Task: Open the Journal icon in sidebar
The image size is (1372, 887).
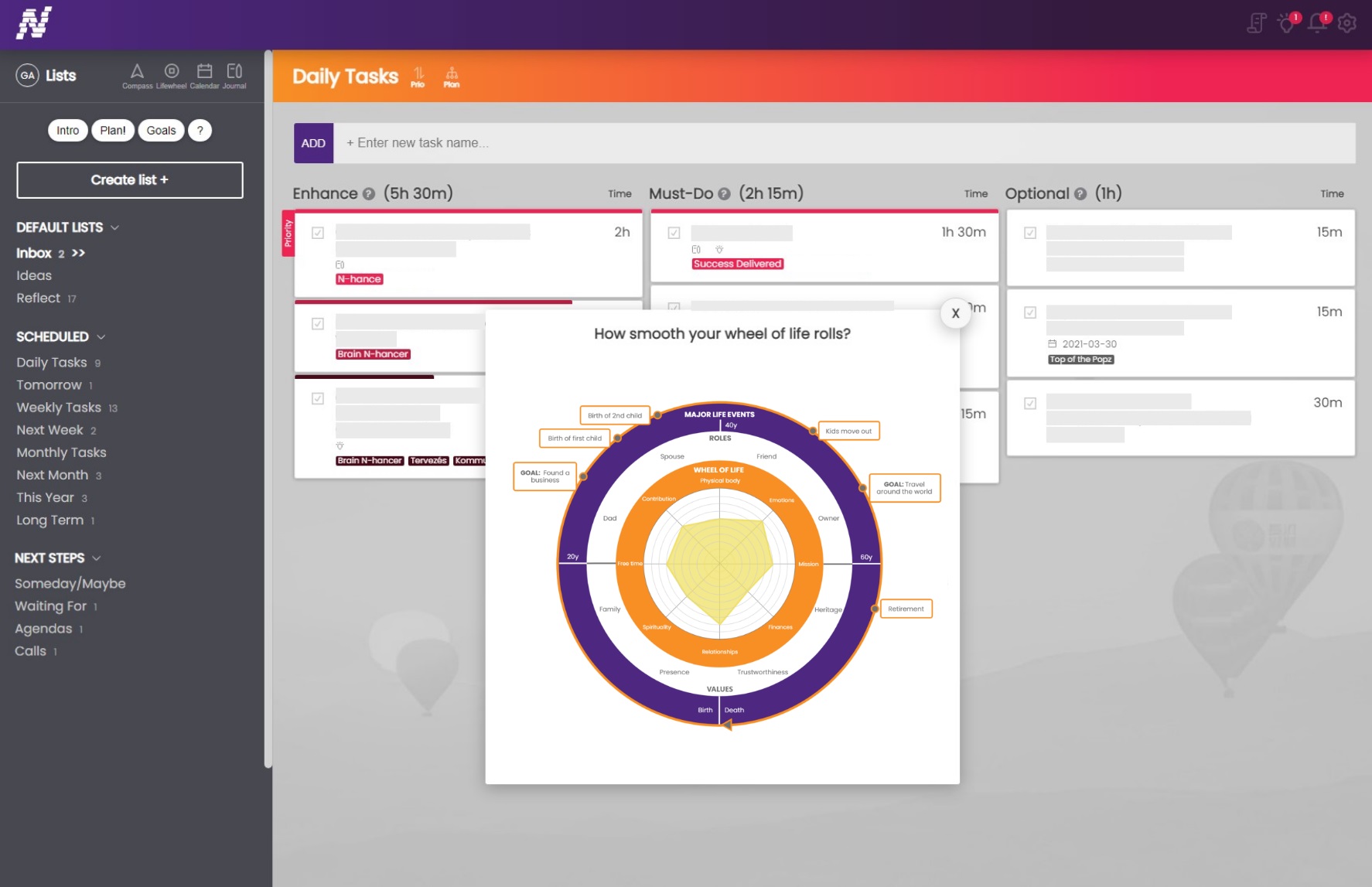Action: [x=234, y=75]
